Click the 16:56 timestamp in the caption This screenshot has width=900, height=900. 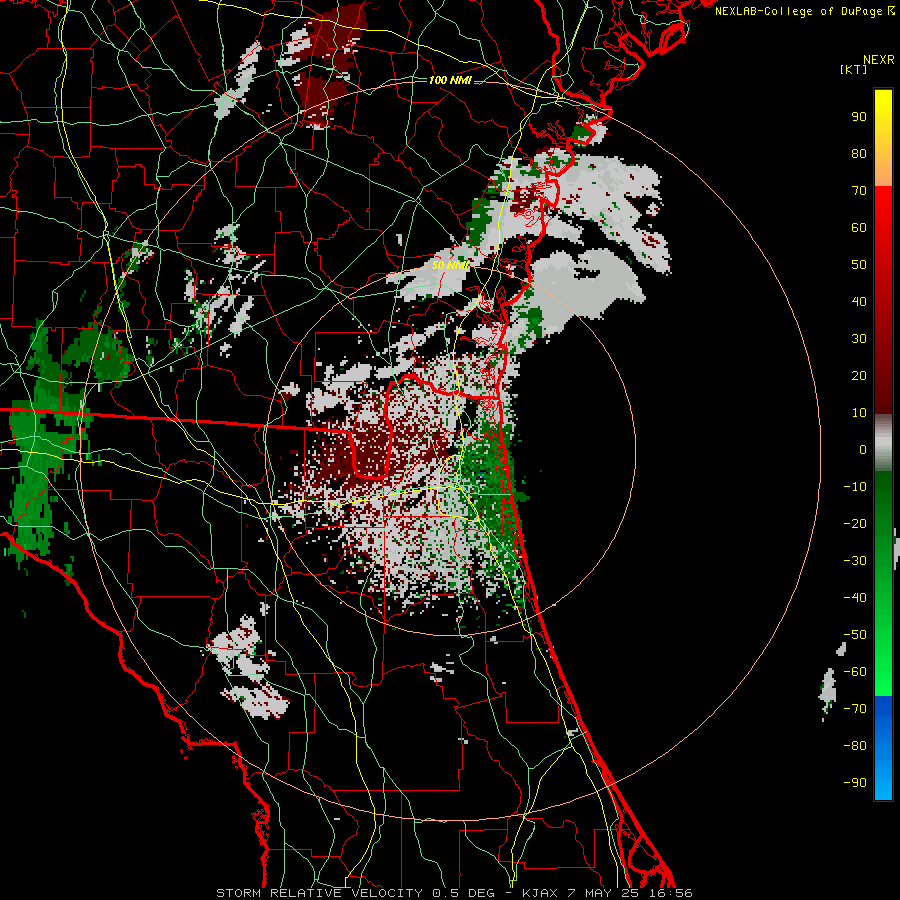pyautogui.click(x=671, y=893)
